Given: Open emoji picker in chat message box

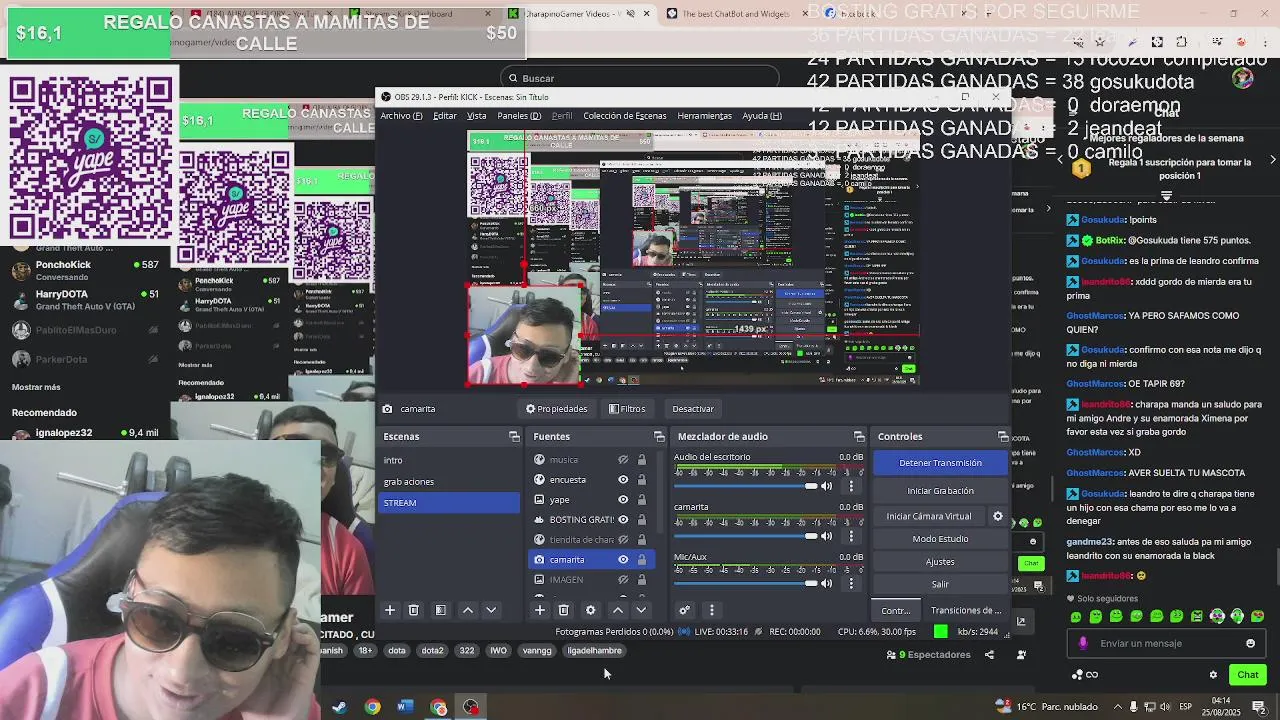Looking at the screenshot, I should pos(1250,644).
